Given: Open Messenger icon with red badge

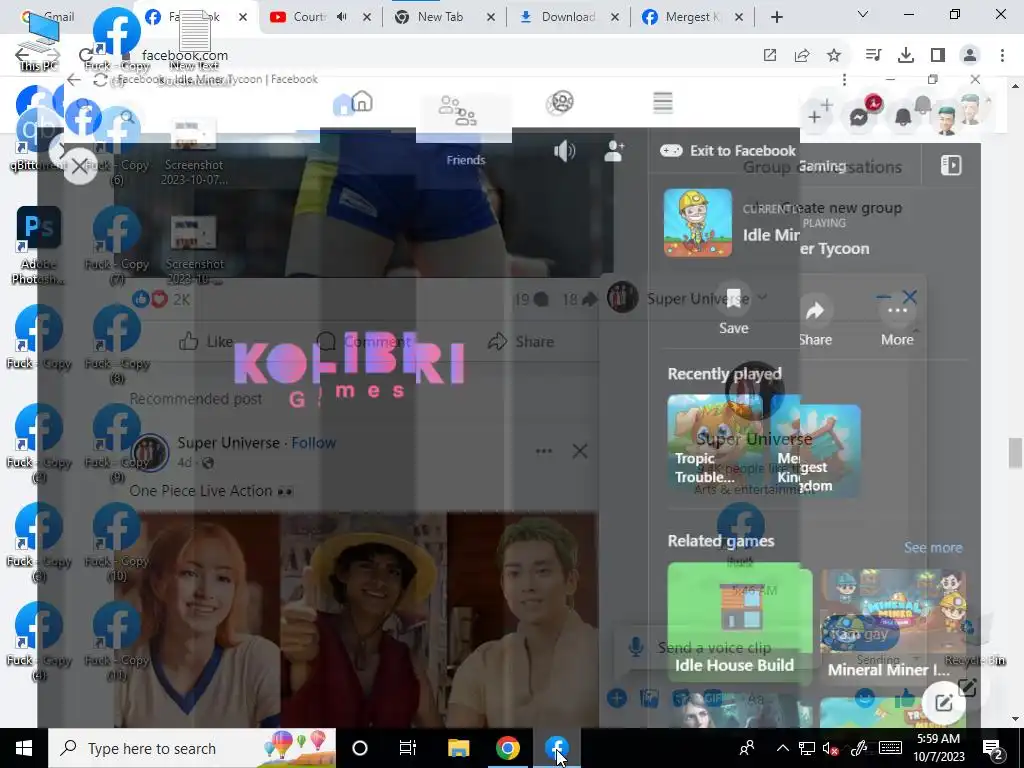Looking at the screenshot, I should [x=859, y=116].
